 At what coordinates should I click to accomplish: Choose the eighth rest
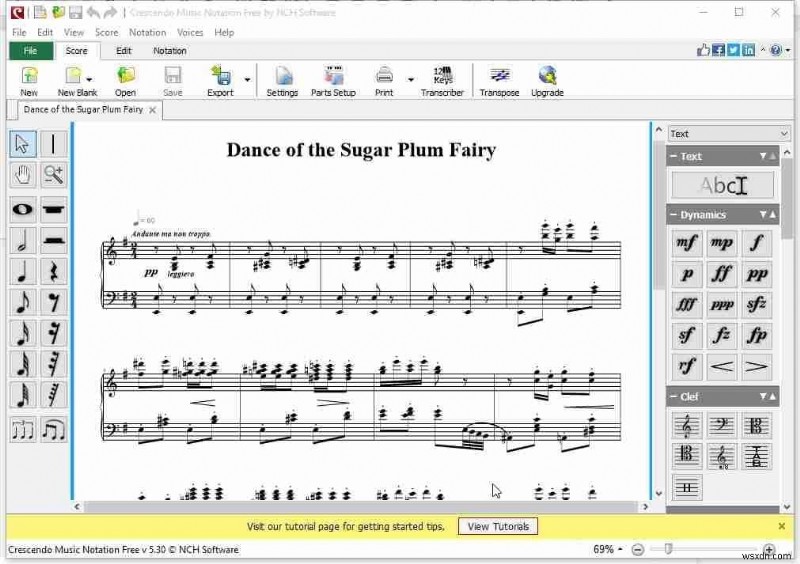click(53, 303)
